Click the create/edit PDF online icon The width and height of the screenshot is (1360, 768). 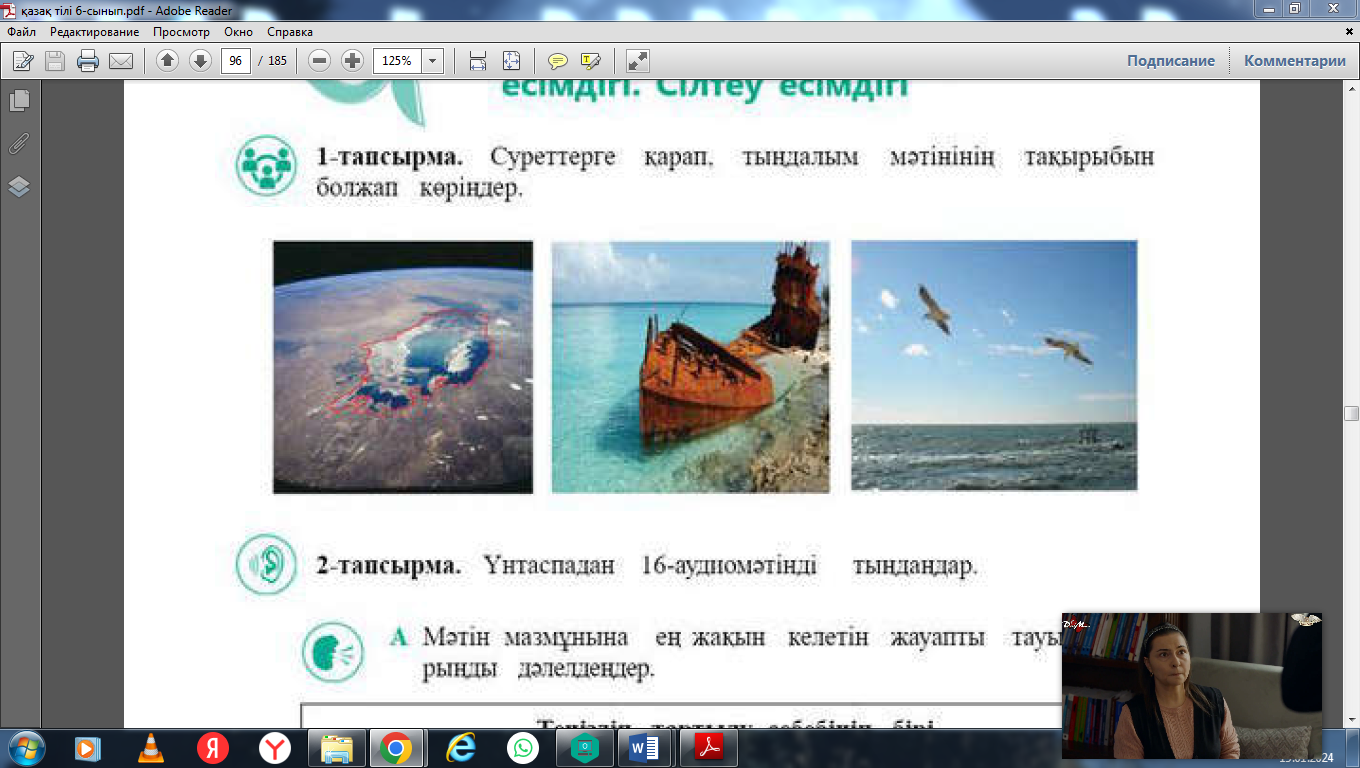tap(22, 61)
